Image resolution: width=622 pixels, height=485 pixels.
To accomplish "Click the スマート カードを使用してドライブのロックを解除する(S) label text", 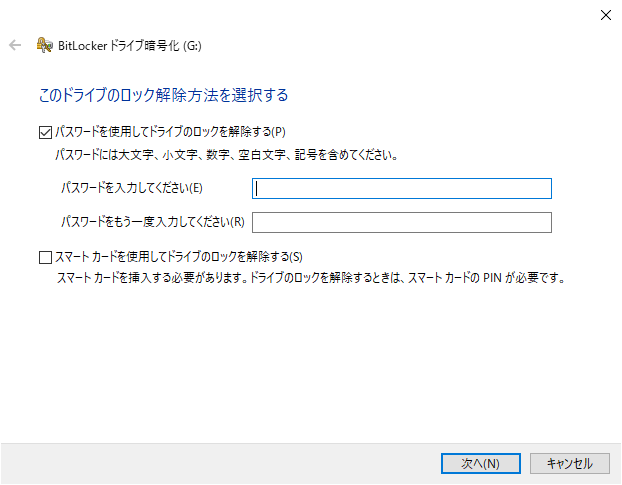I will pos(178,257).
